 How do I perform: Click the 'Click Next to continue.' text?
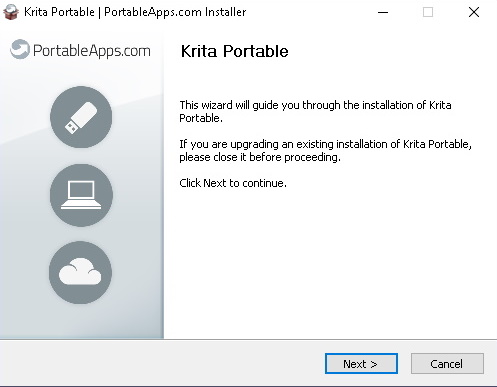[233, 183]
